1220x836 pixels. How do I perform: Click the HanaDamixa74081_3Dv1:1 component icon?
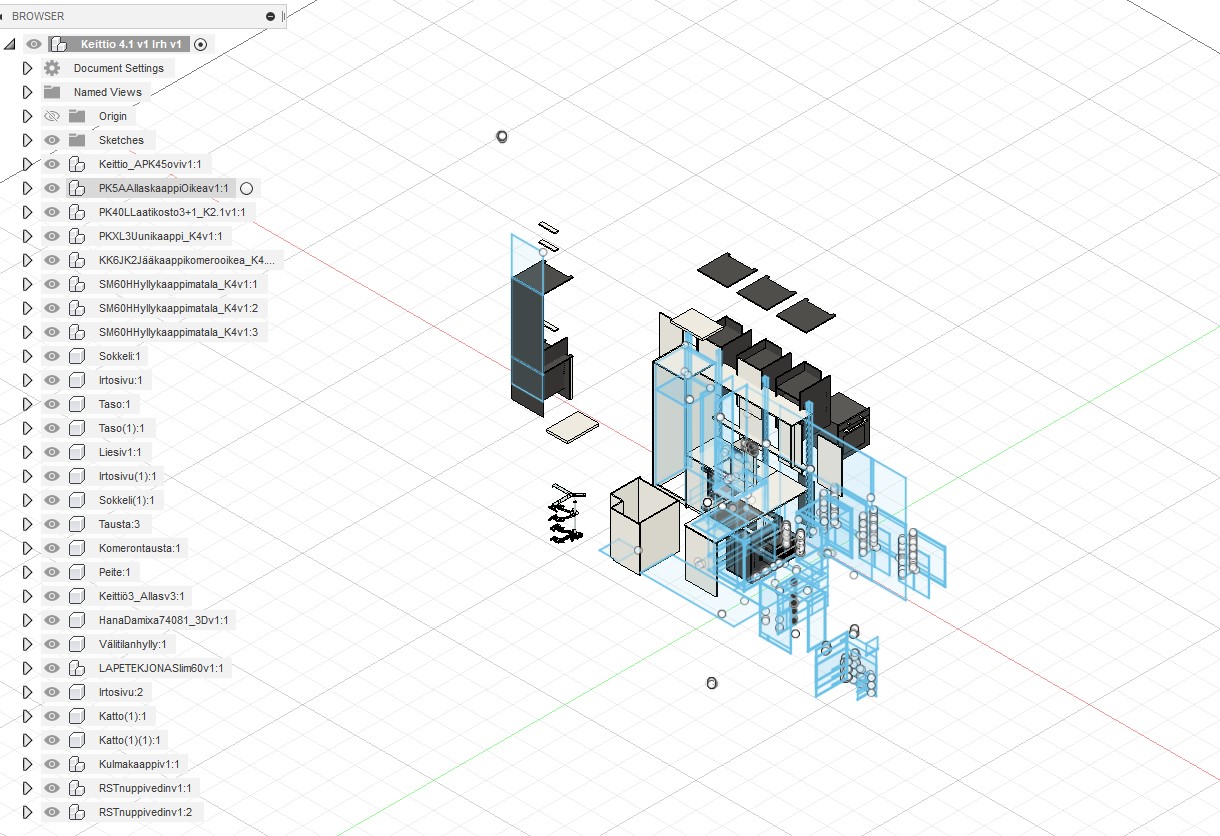pyautogui.click(x=76, y=620)
